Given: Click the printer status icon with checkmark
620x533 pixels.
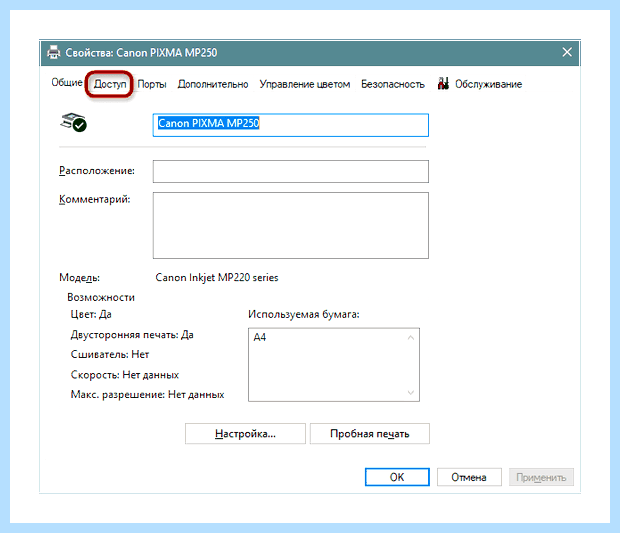Looking at the screenshot, I should point(74,122).
